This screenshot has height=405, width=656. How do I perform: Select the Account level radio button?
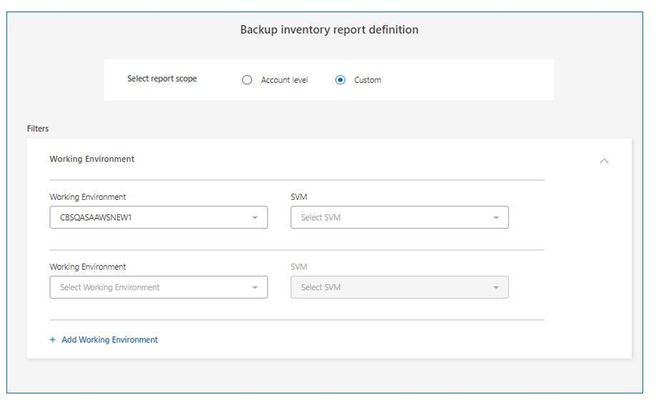pyautogui.click(x=247, y=80)
